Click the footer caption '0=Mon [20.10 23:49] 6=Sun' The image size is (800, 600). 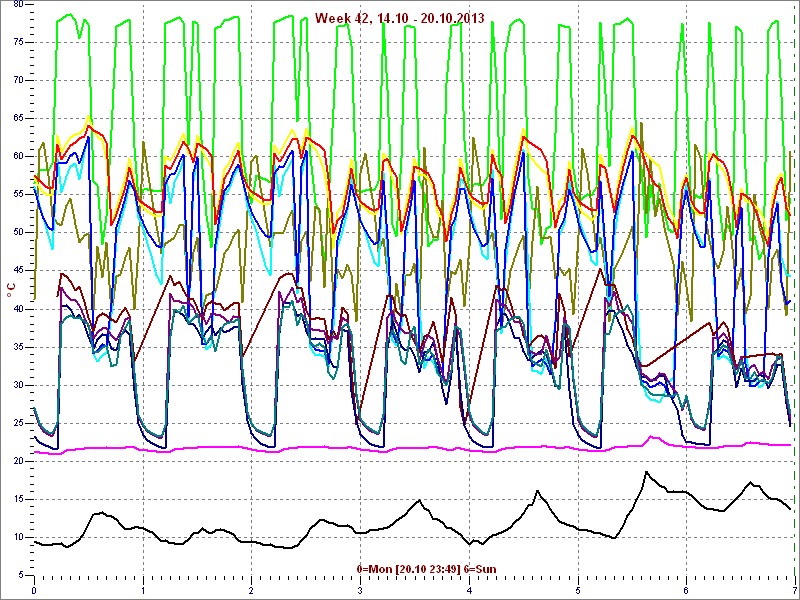click(426, 569)
